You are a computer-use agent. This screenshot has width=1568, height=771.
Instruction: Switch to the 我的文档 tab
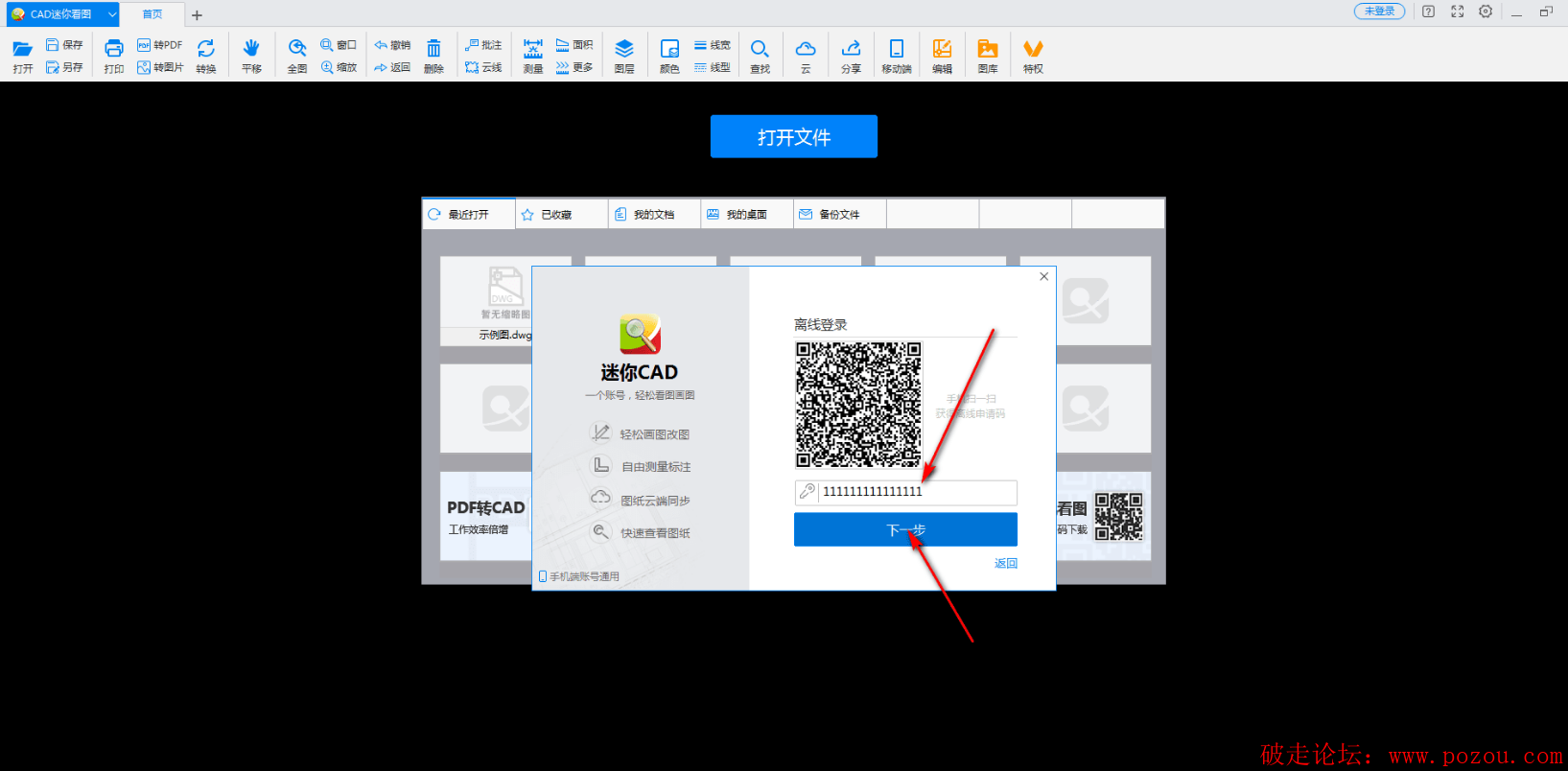coord(654,214)
